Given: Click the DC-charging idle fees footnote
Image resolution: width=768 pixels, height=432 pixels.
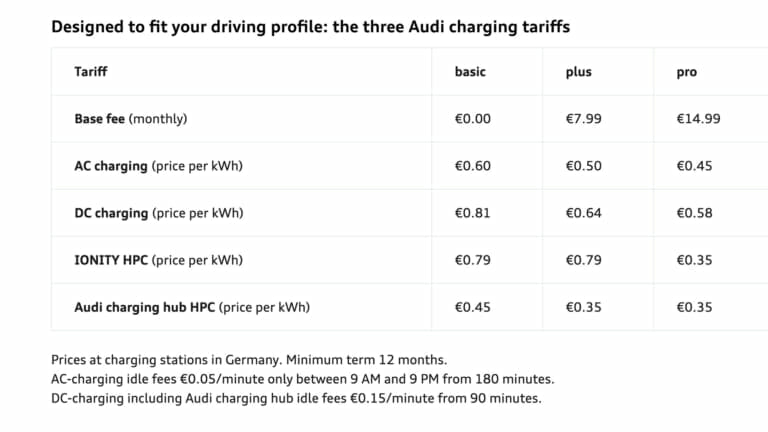Looking at the screenshot, I should click(x=296, y=398).
